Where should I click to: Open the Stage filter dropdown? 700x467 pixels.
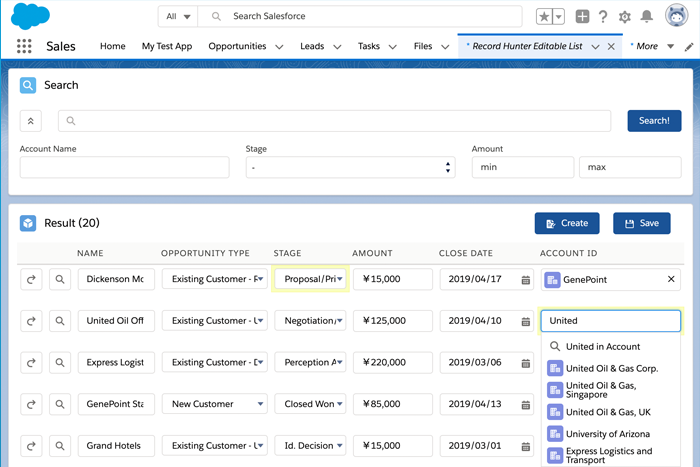tap(350, 167)
